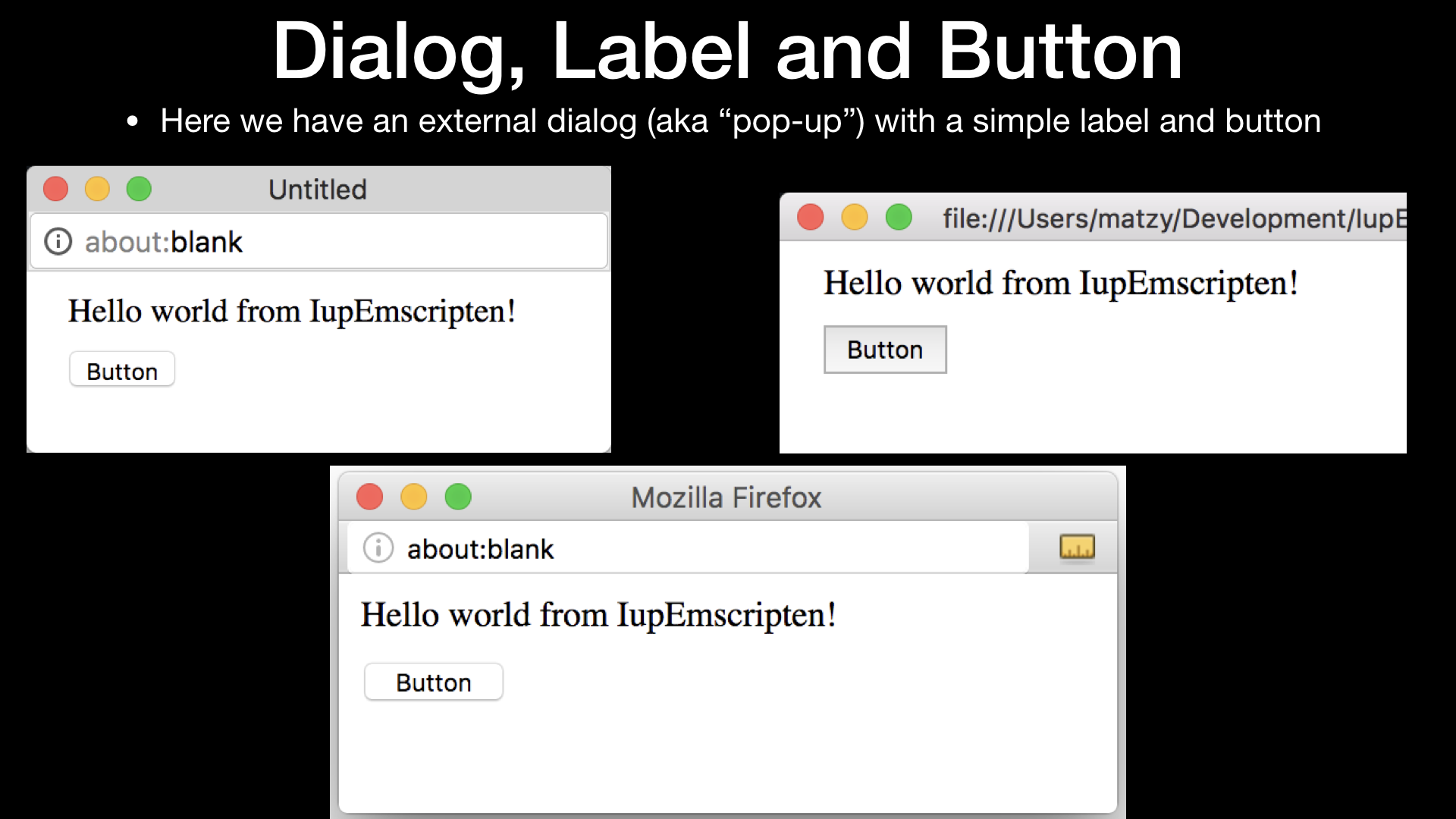Close the Mozilla Firefox popup window
This screenshot has height=819, width=1456.
[370, 497]
